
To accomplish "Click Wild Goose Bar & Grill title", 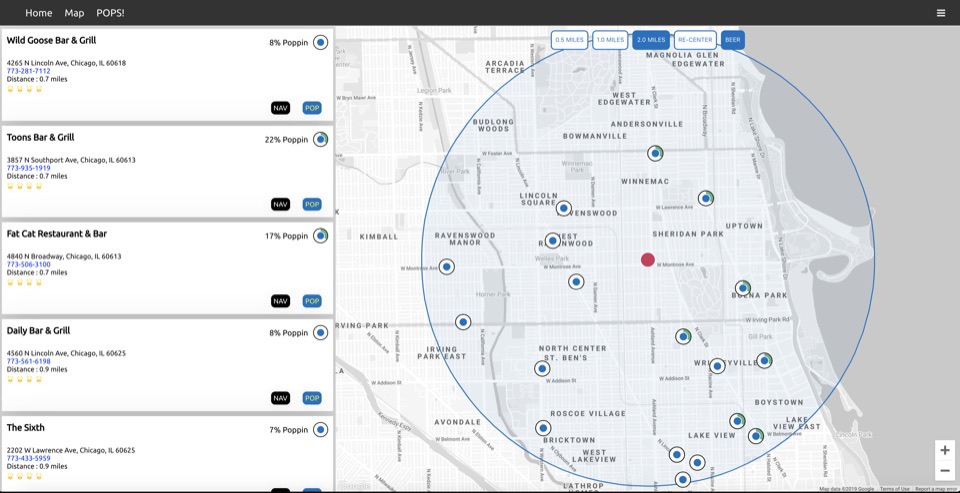I will click(x=51, y=40).
